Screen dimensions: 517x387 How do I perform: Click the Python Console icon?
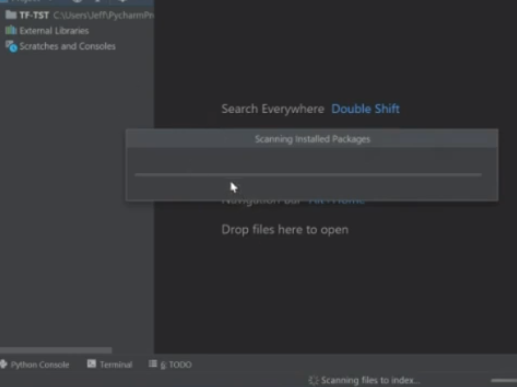tap(4, 364)
